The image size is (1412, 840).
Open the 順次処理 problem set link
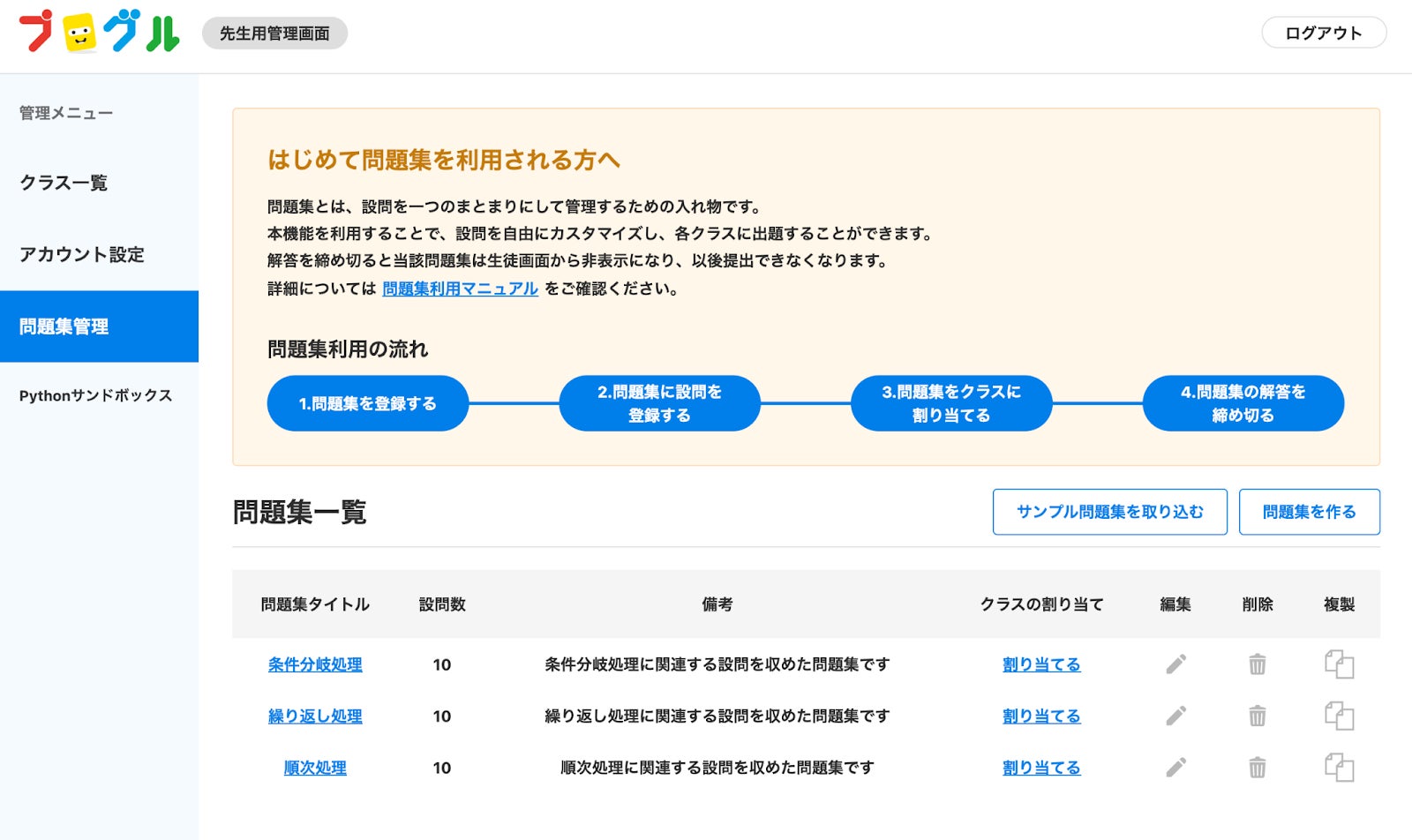pos(315,768)
